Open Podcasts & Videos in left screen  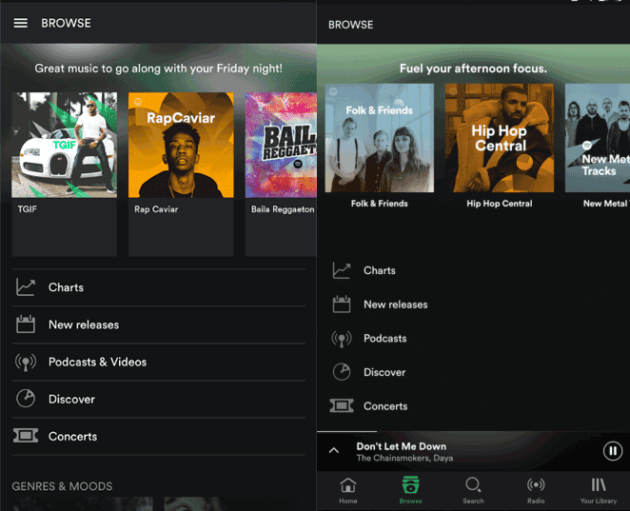click(158, 362)
